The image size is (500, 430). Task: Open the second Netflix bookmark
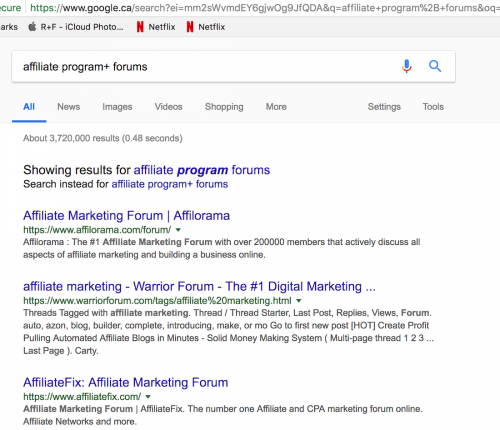(x=206, y=27)
